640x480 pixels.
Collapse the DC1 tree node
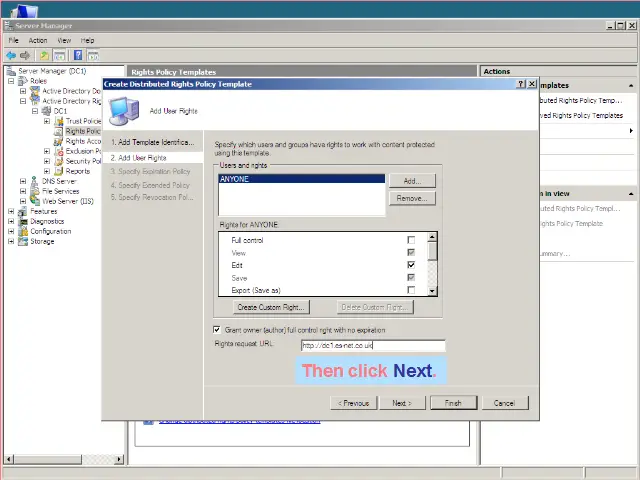click(35, 111)
